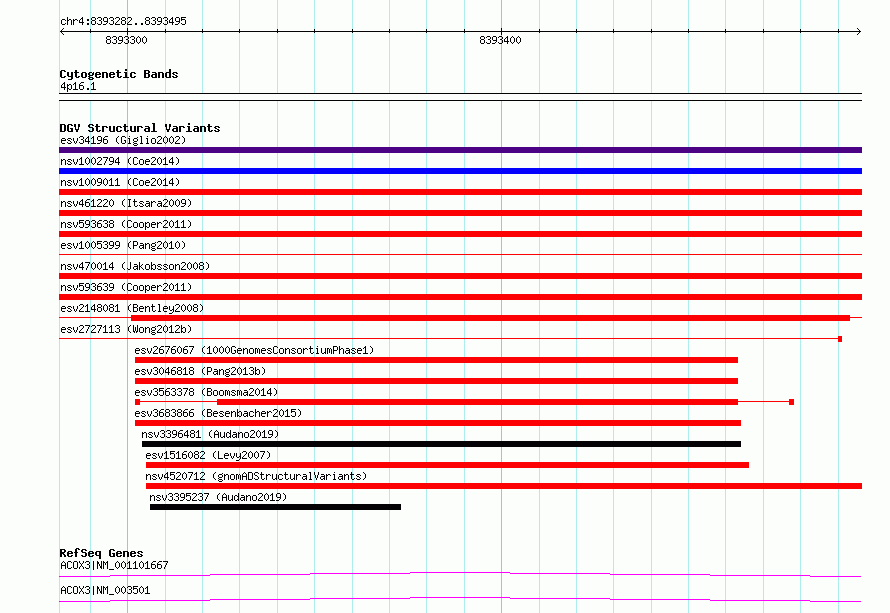Open esv1516082 (Levy2007) label
Viewport: 890px width, 613px height.
pyautogui.click(x=208, y=455)
